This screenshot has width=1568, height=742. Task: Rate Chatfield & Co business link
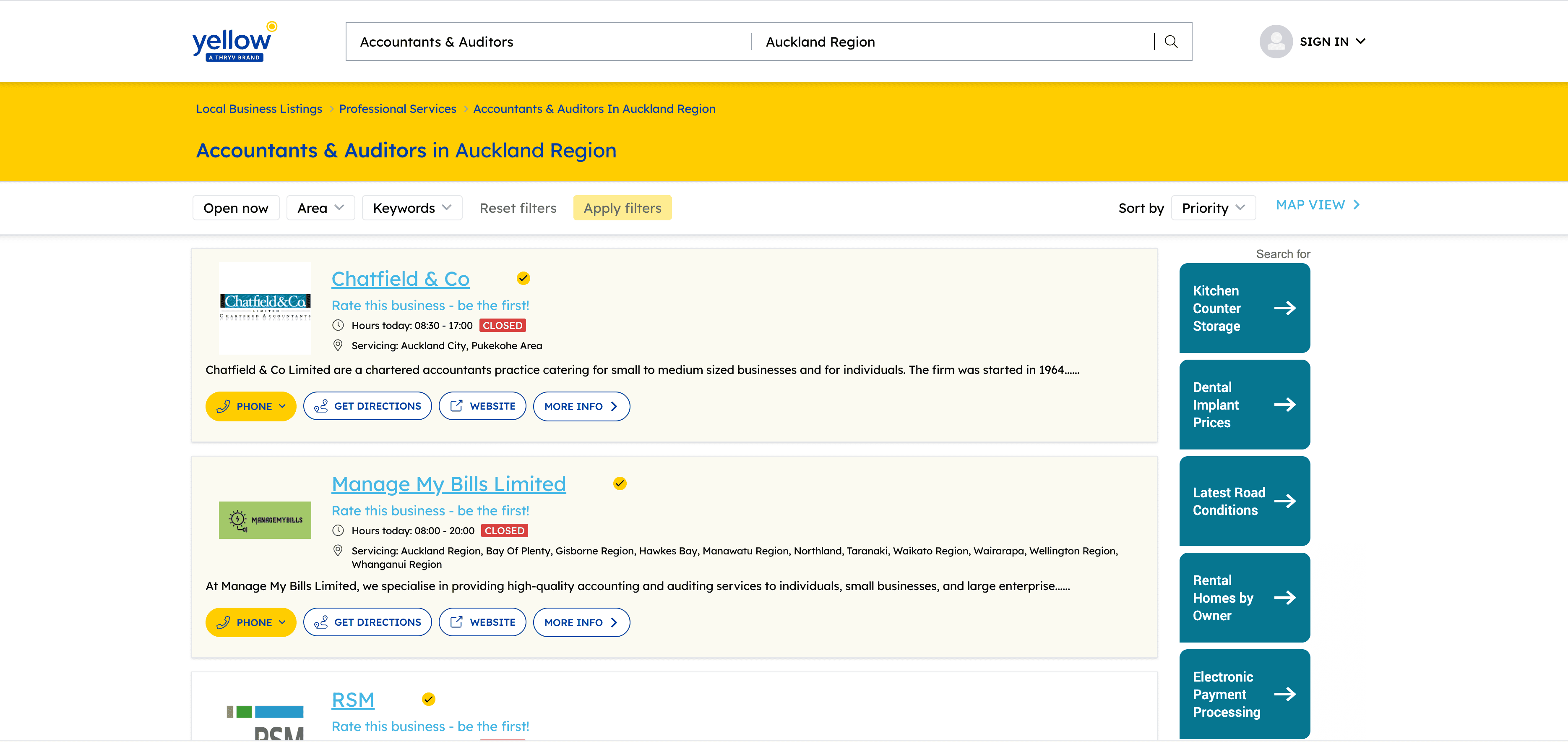pos(430,305)
